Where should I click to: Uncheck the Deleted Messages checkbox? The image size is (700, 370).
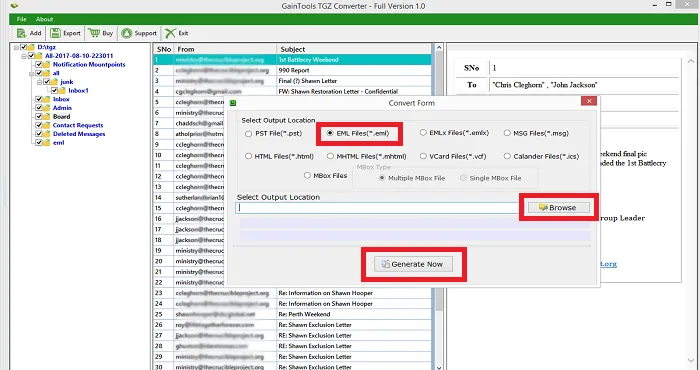39,134
